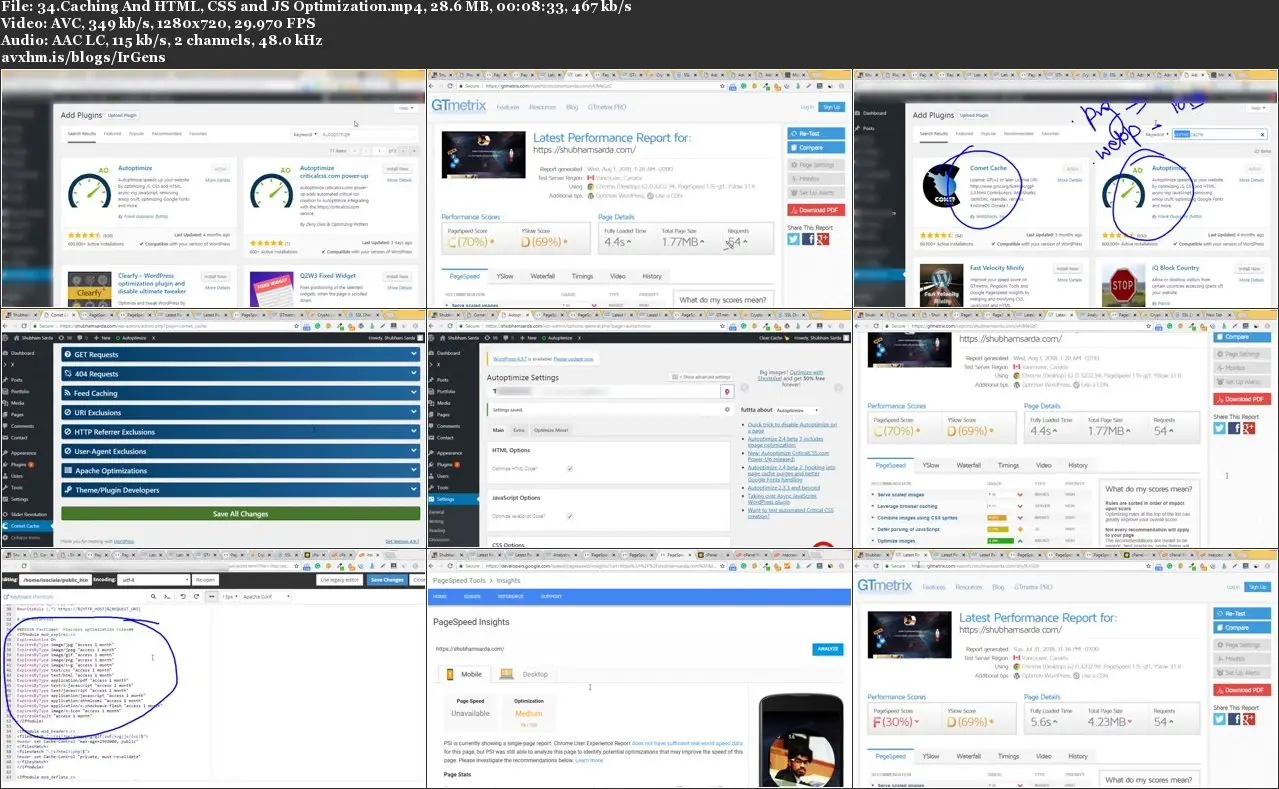Click Install Now for the Clearfy plugin
1279x789 pixels.
(215, 276)
